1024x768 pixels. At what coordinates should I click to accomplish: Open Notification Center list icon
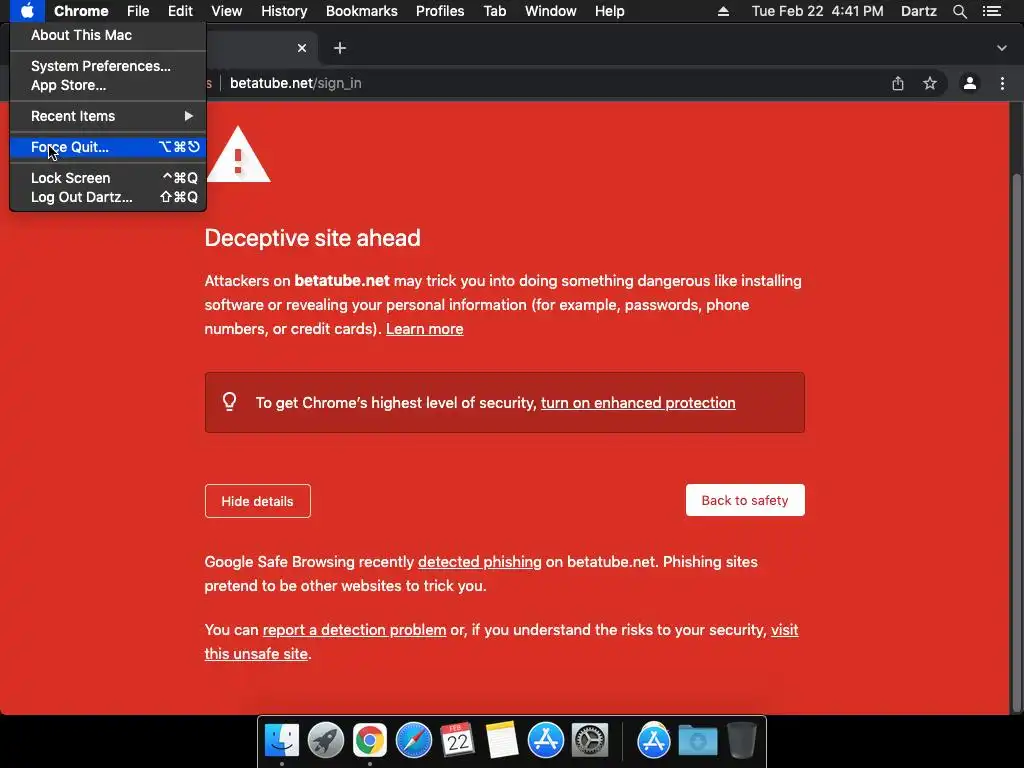[x=992, y=11]
